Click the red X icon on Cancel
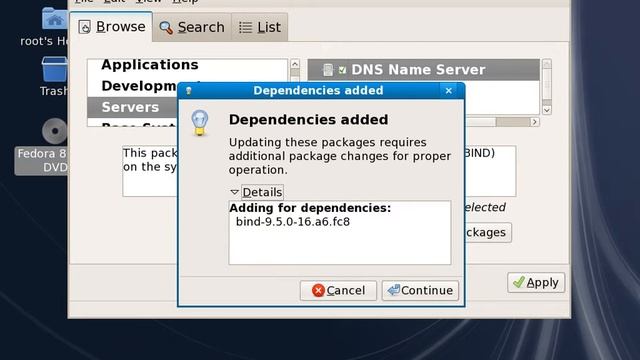This screenshot has height=360, width=640. point(318,290)
